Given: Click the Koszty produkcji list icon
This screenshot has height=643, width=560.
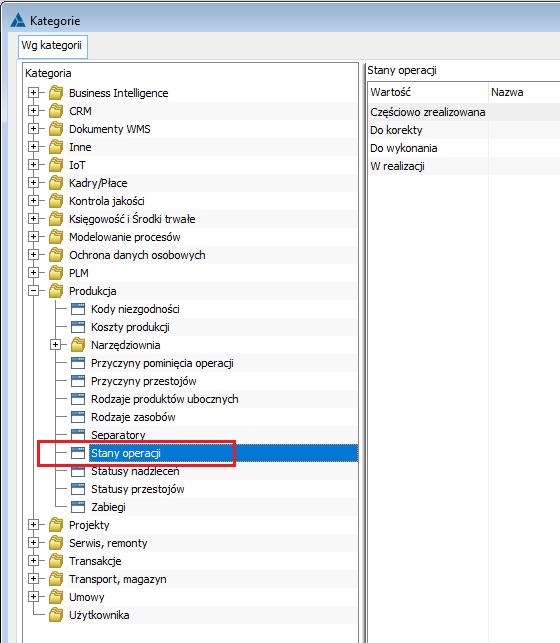Looking at the screenshot, I should point(78,327).
